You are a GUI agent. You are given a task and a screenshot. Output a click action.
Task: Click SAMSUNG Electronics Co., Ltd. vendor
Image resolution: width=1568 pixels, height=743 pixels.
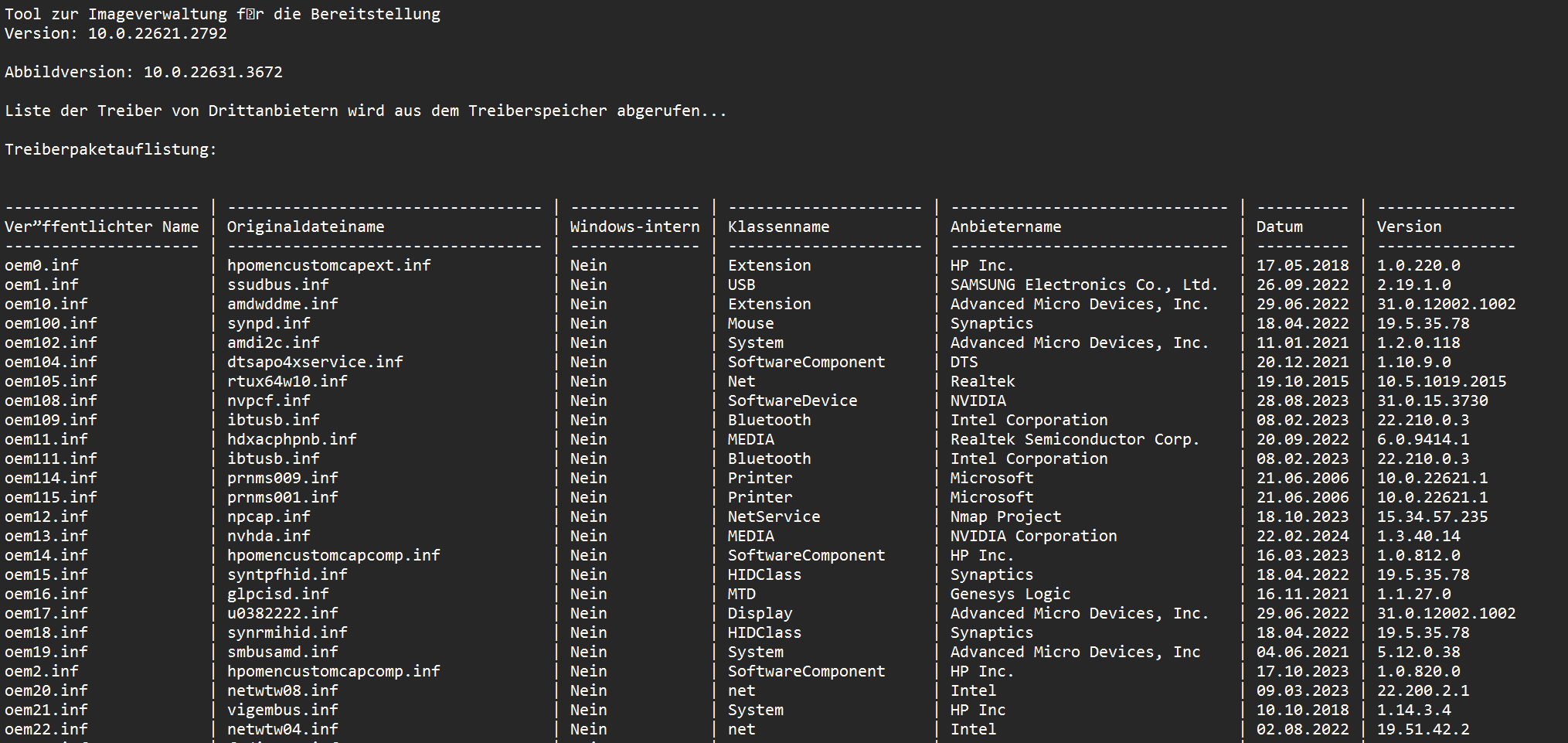click(x=1083, y=285)
